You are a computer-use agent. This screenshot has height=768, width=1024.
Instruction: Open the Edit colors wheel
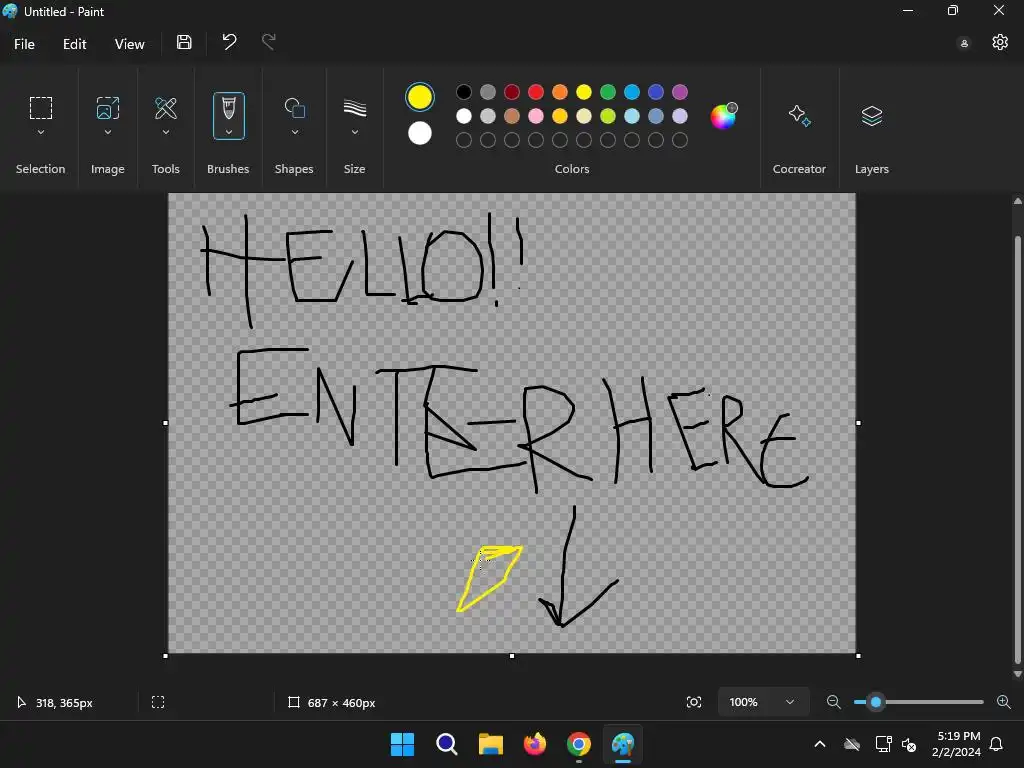click(723, 116)
